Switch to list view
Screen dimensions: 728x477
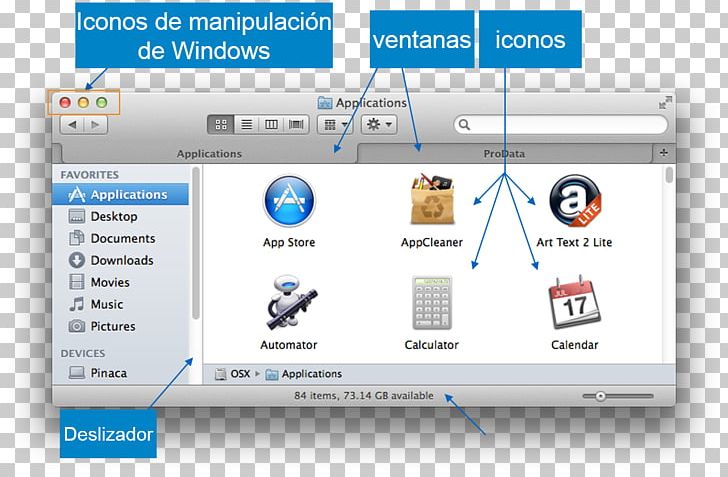[247, 124]
